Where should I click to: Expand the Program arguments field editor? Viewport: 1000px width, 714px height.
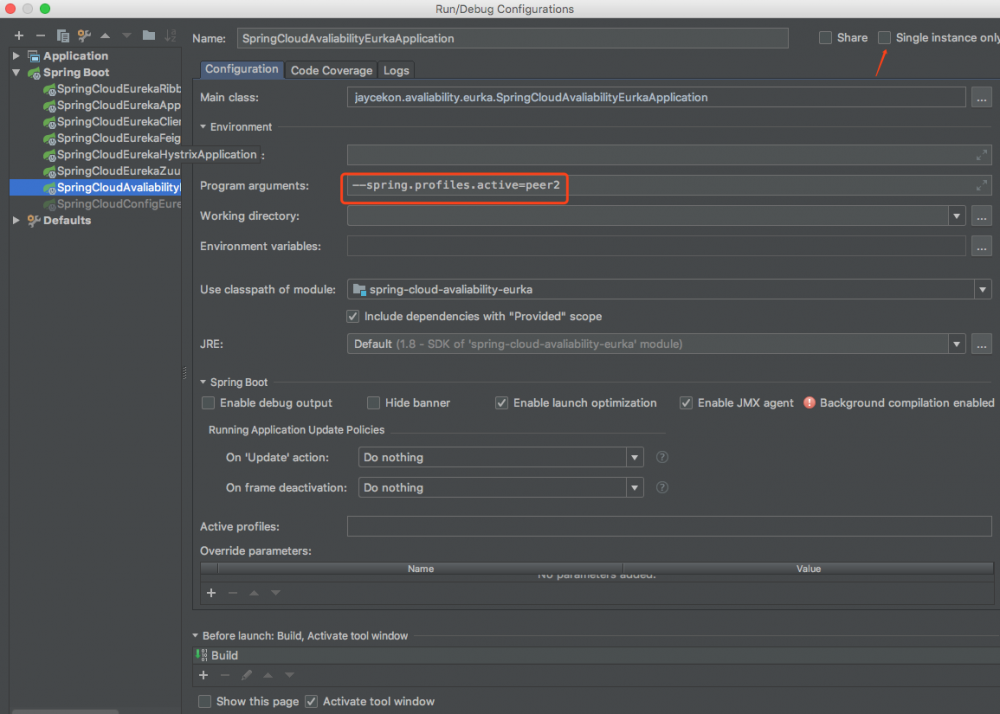pyautogui.click(x=982, y=186)
